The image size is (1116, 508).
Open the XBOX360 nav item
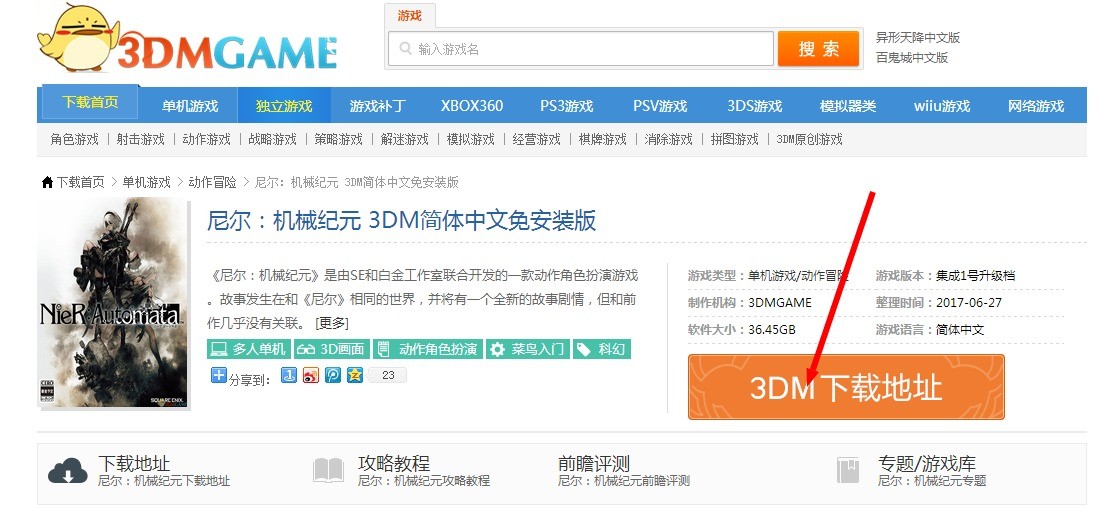click(472, 106)
